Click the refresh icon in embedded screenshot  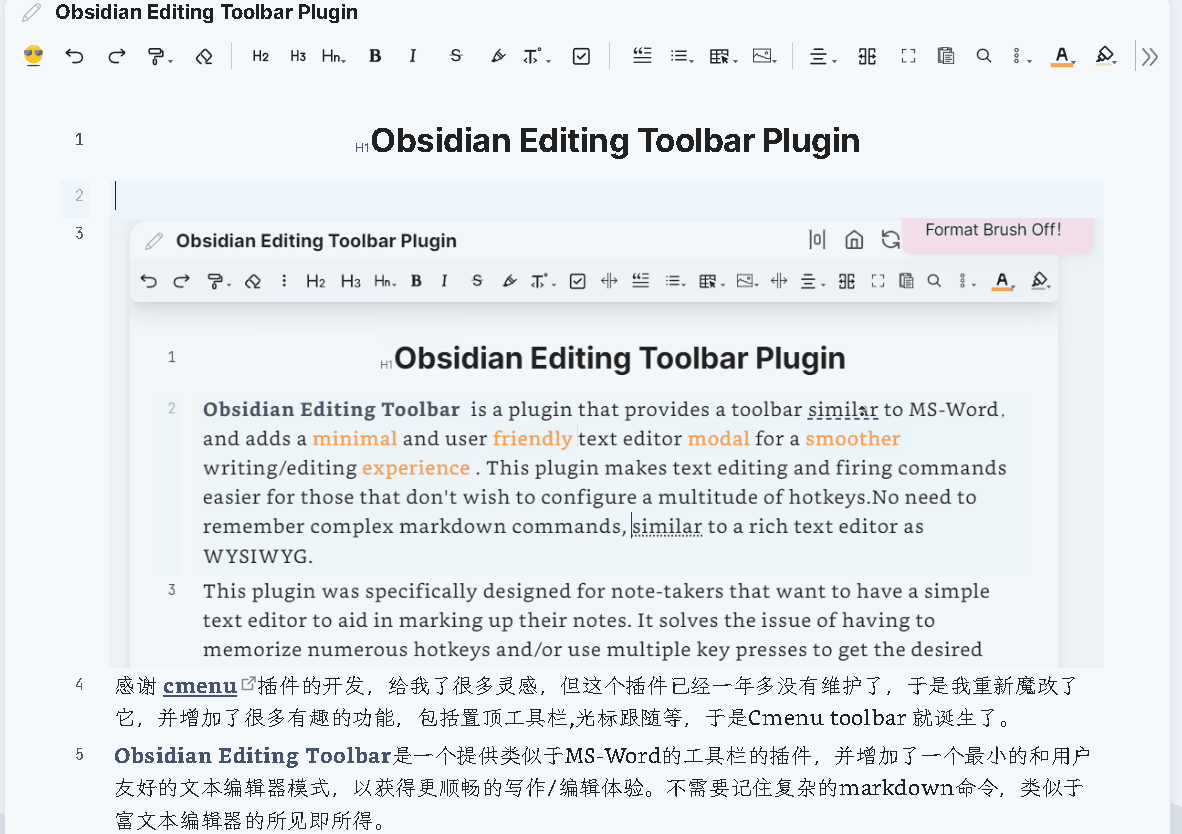890,240
